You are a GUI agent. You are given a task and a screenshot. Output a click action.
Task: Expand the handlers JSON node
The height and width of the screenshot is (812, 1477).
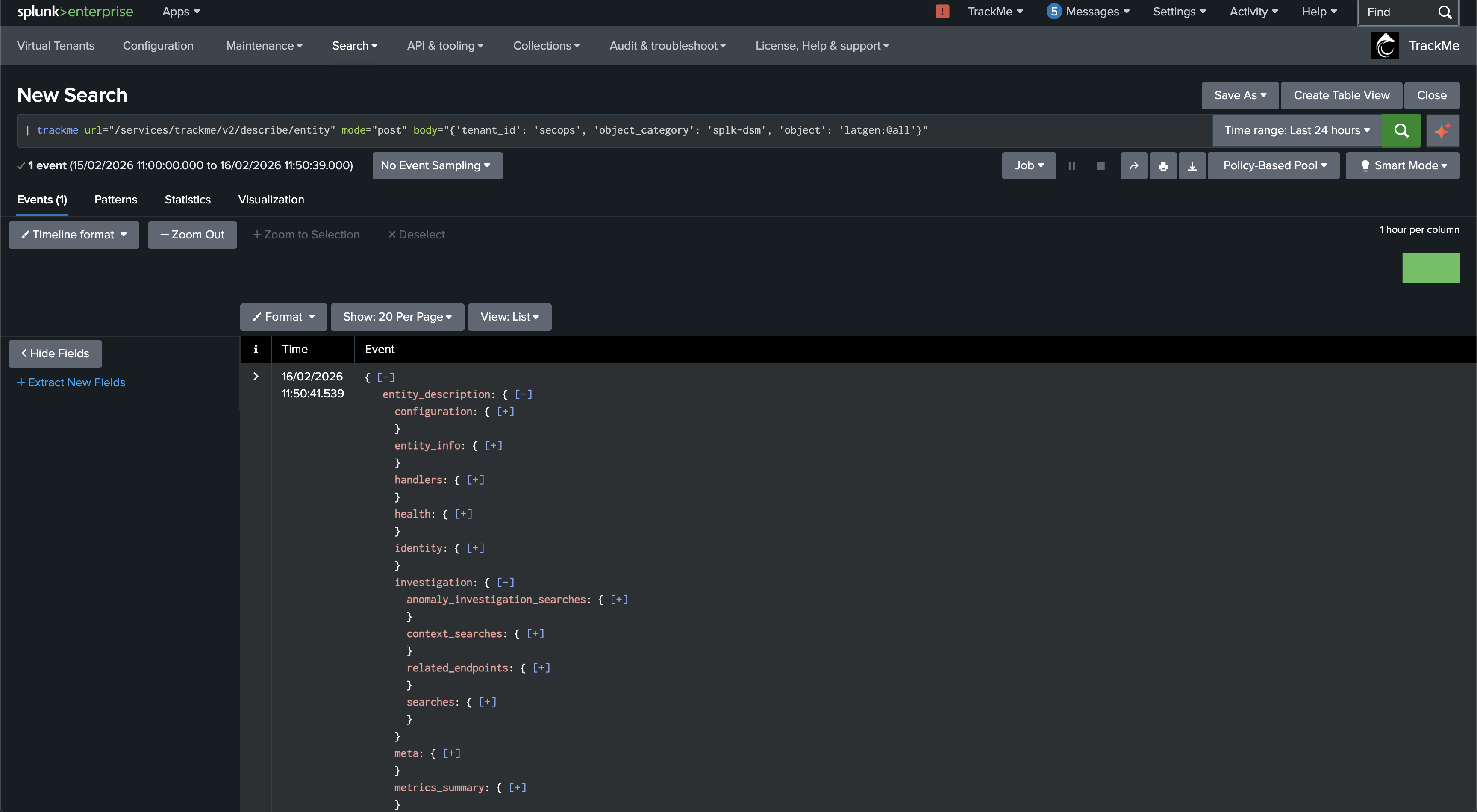pos(476,480)
